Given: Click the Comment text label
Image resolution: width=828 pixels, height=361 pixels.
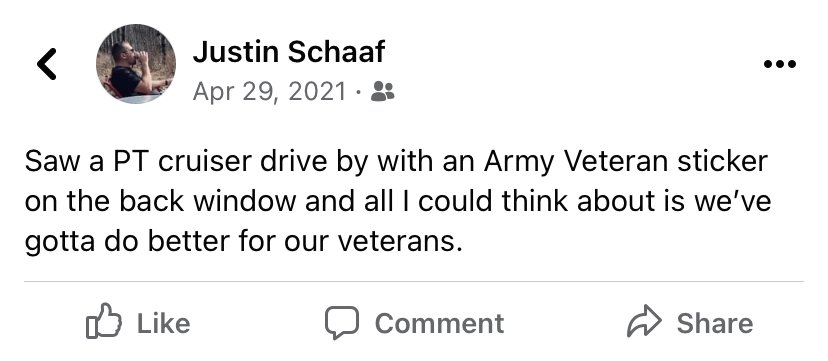Looking at the screenshot, I should (x=439, y=323).
